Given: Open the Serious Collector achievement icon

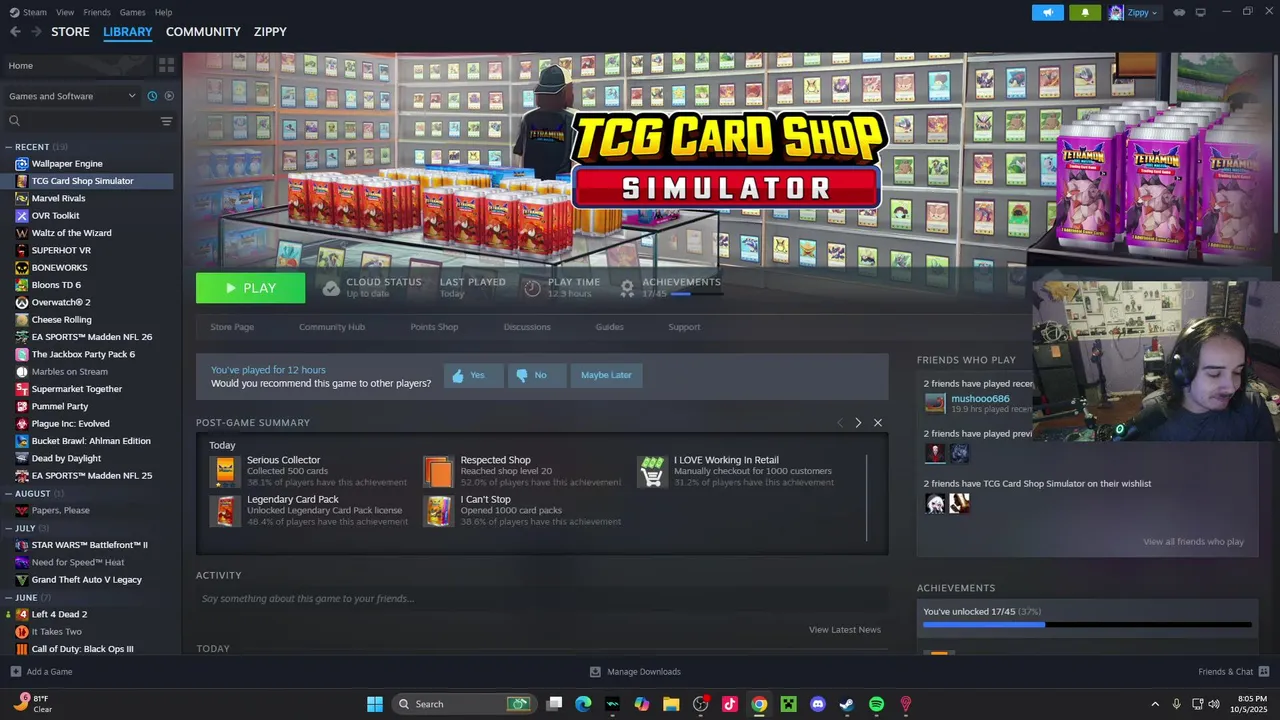Looking at the screenshot, I should (225, 472).
